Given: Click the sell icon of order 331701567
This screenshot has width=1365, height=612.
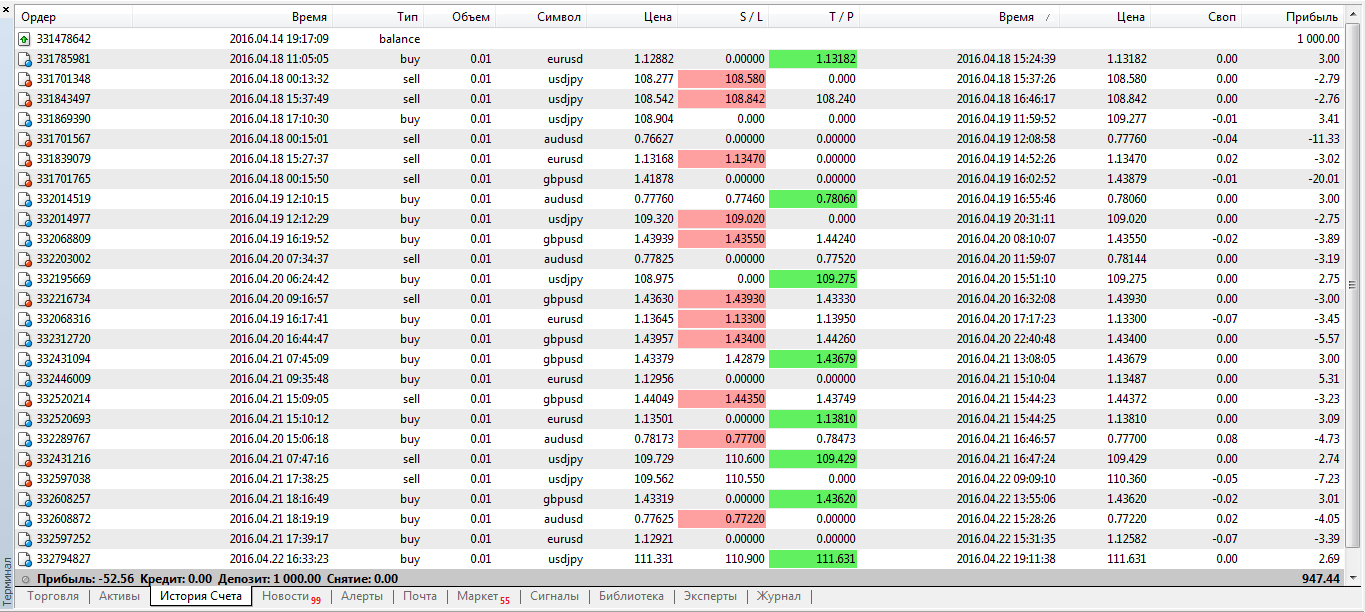Looking at the screenshot, I should [25, 139].
